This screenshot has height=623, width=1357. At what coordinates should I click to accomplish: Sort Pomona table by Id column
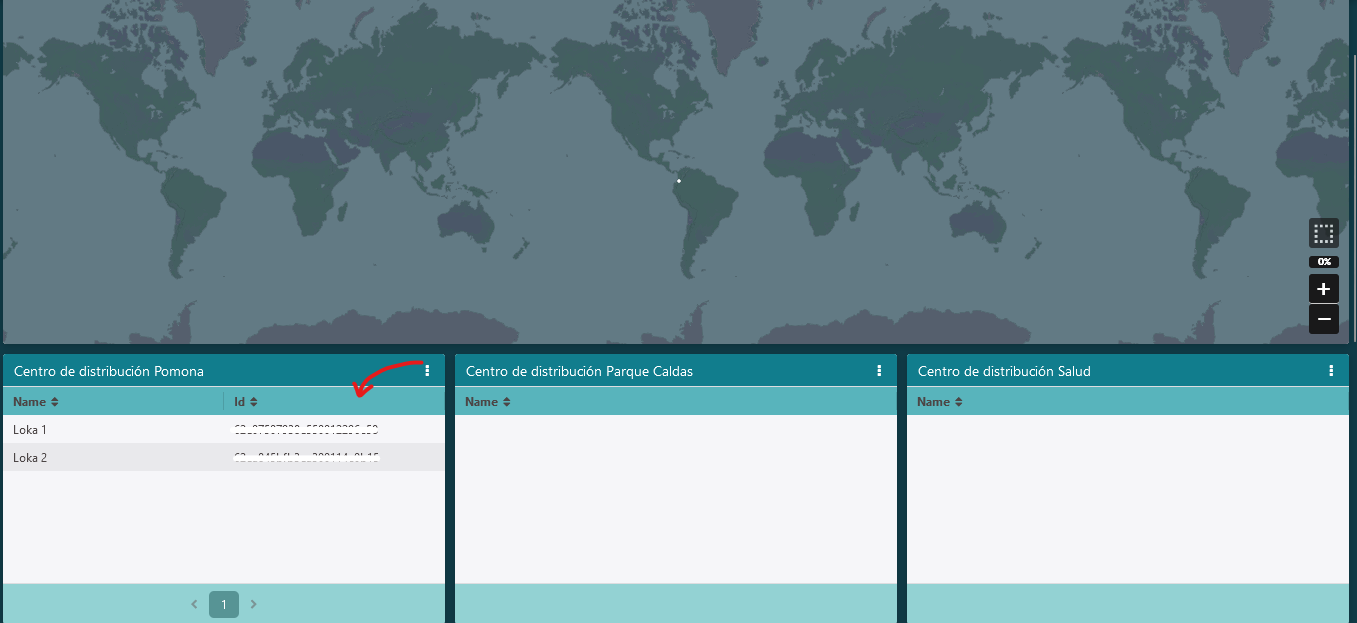(246, 402)
